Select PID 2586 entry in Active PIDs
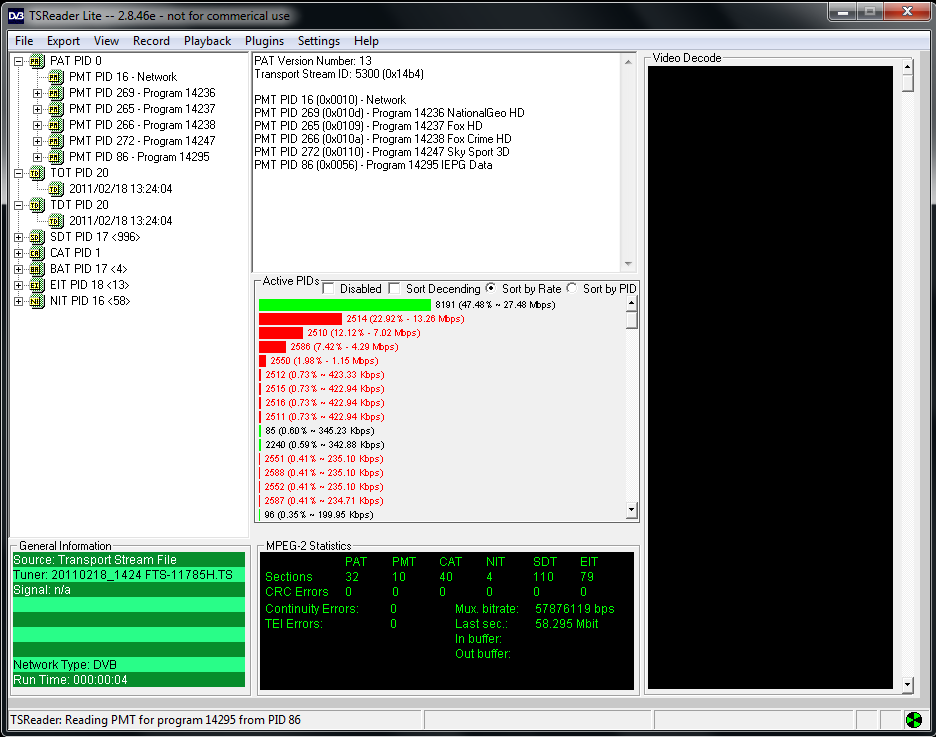The height and width of the screenshot is (737, 936). [344, 347]
